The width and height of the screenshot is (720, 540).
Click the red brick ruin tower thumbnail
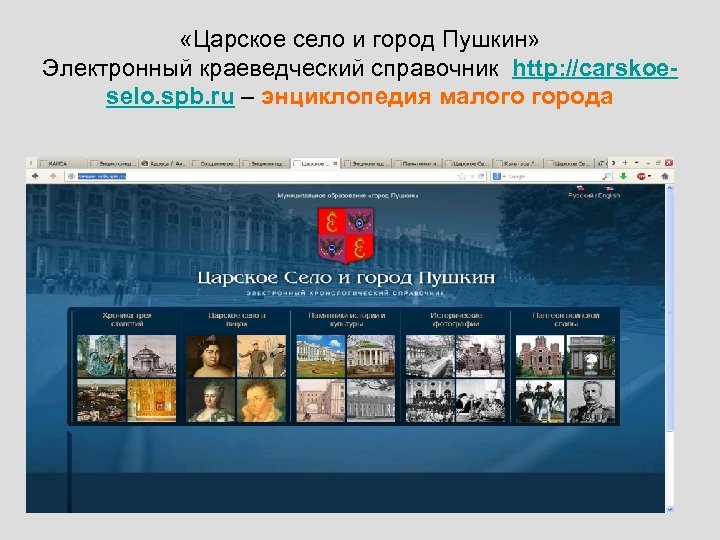pos(540,356)
